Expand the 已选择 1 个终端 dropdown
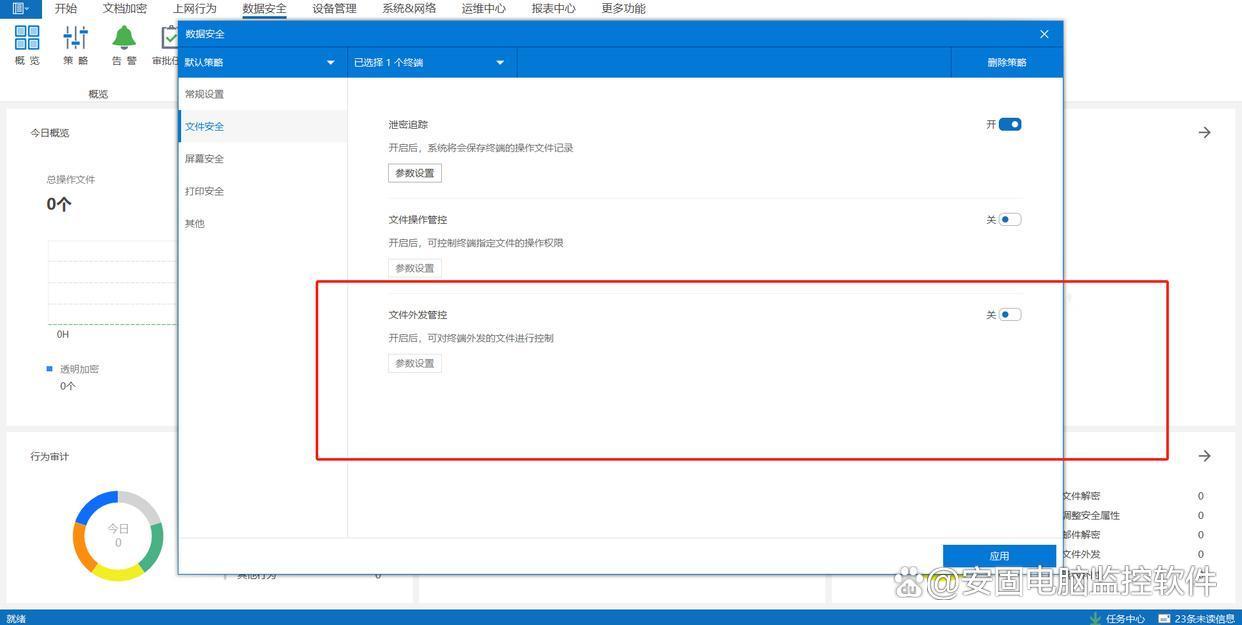The width and height of the screenshot is (1242, 625). pos(432,62)
